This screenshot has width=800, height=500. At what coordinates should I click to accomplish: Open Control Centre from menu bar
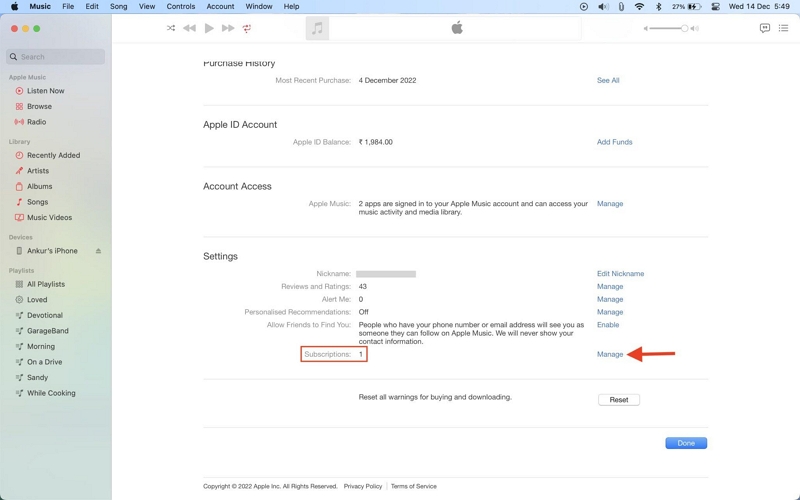pyautogui.click(x=715, y=7)
